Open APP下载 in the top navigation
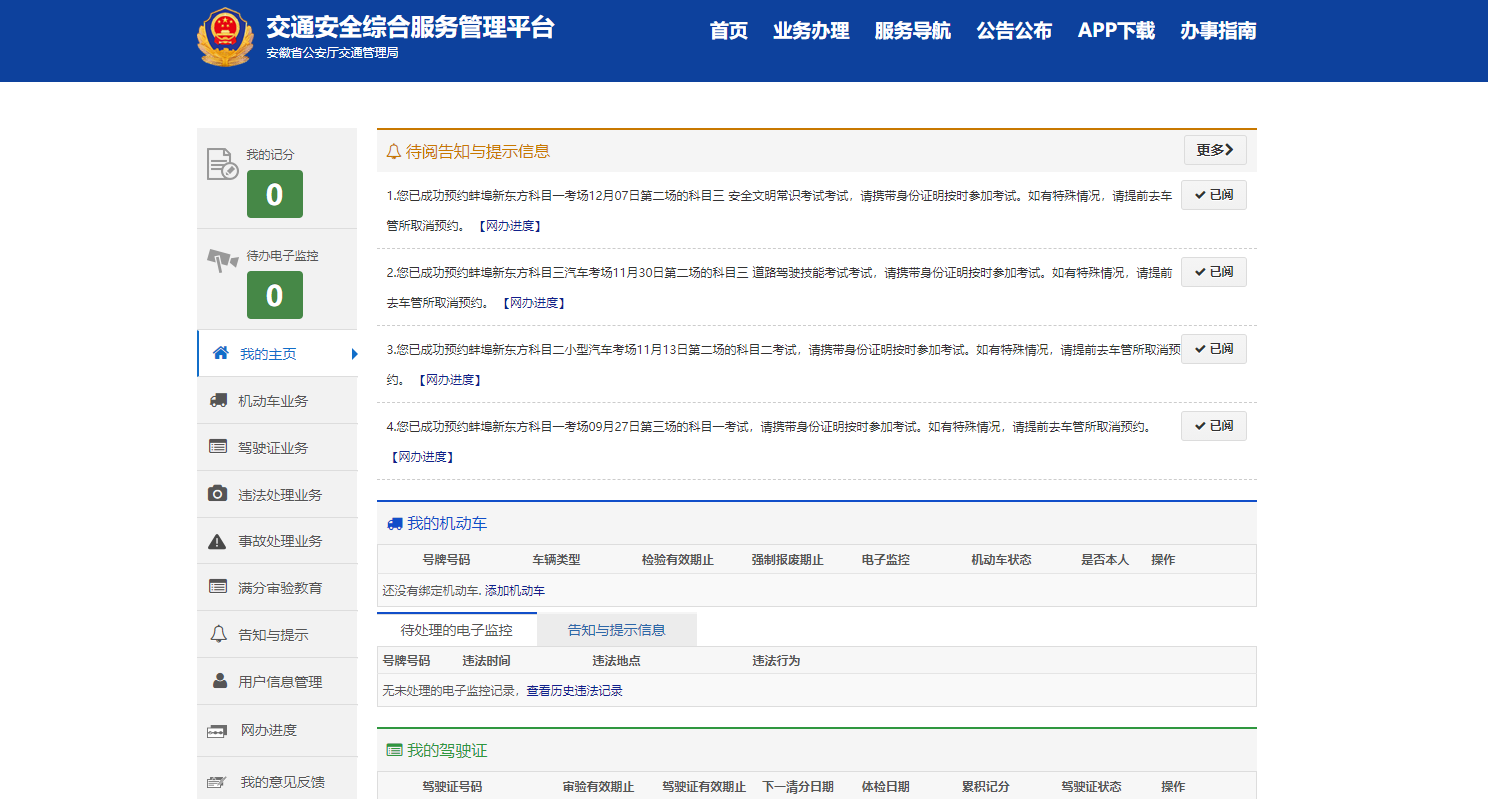1488x799 pixels. 1115,31
